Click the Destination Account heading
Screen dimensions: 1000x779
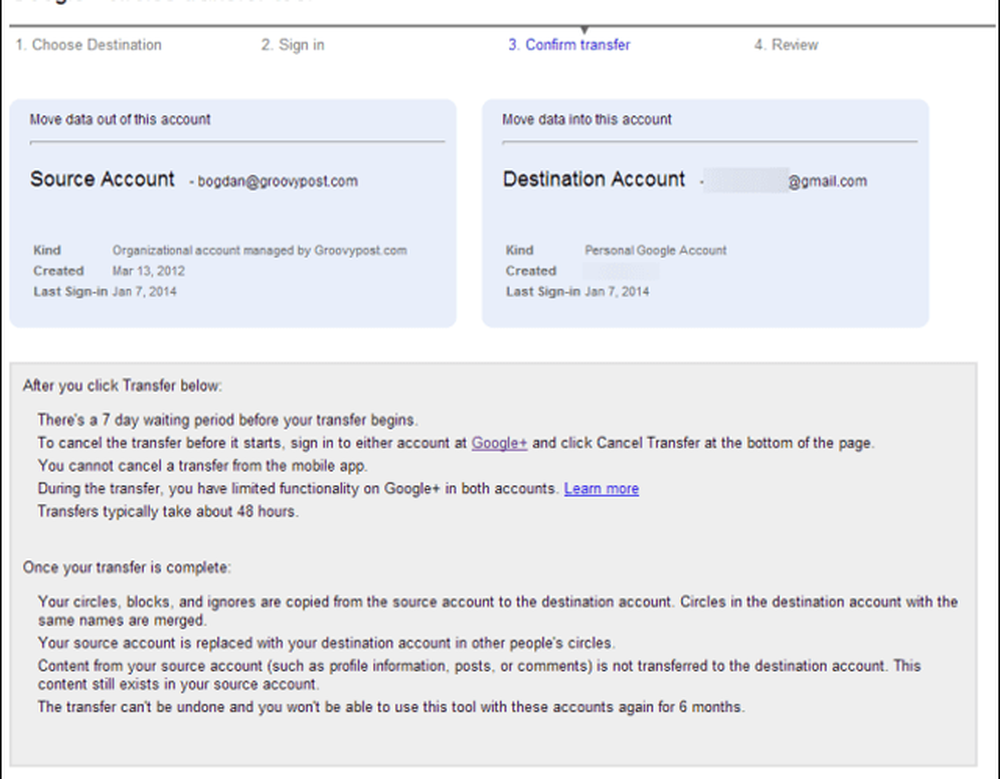[x=594, y=180]
